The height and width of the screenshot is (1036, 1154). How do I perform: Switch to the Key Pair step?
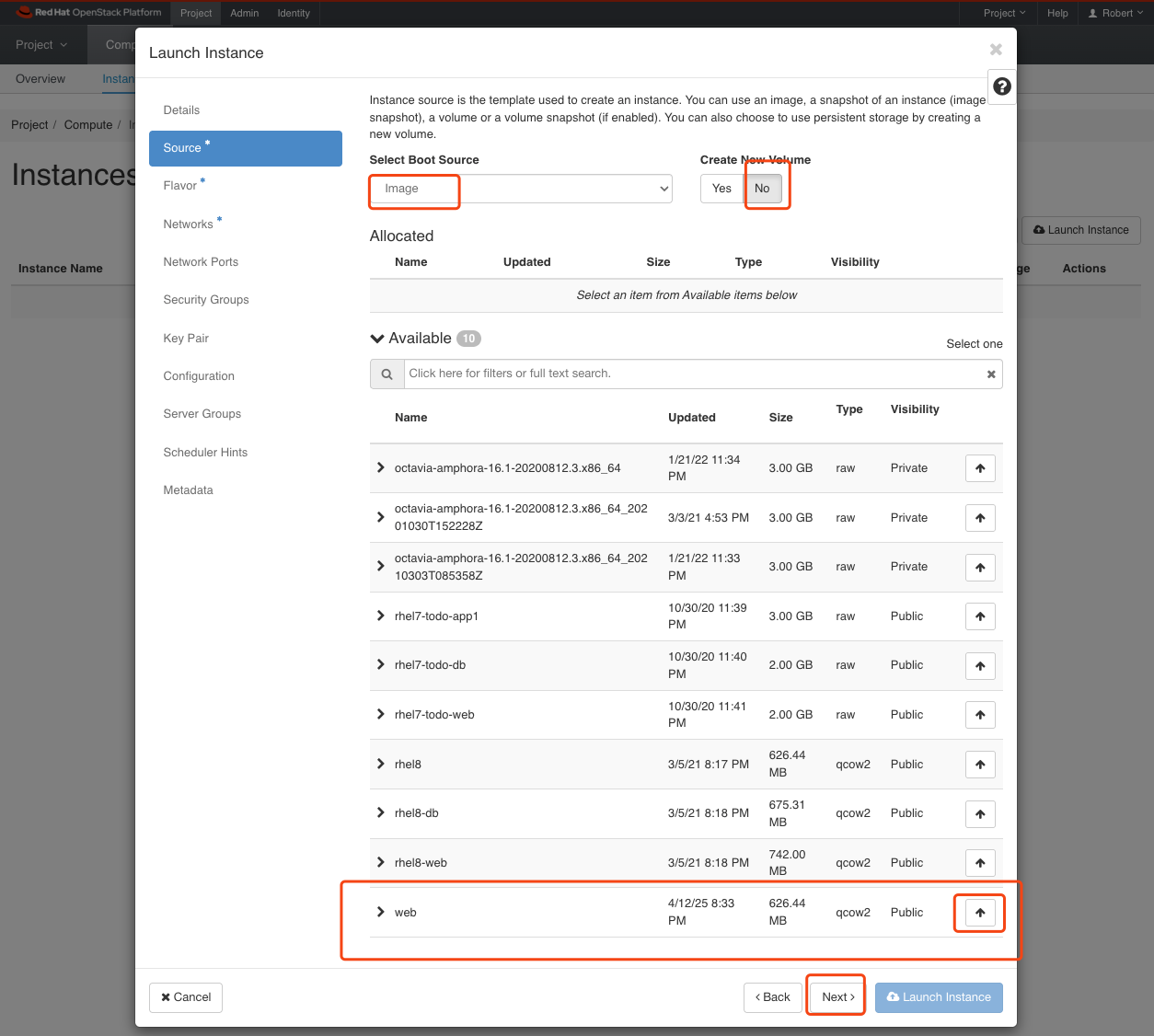click(186, 339)
